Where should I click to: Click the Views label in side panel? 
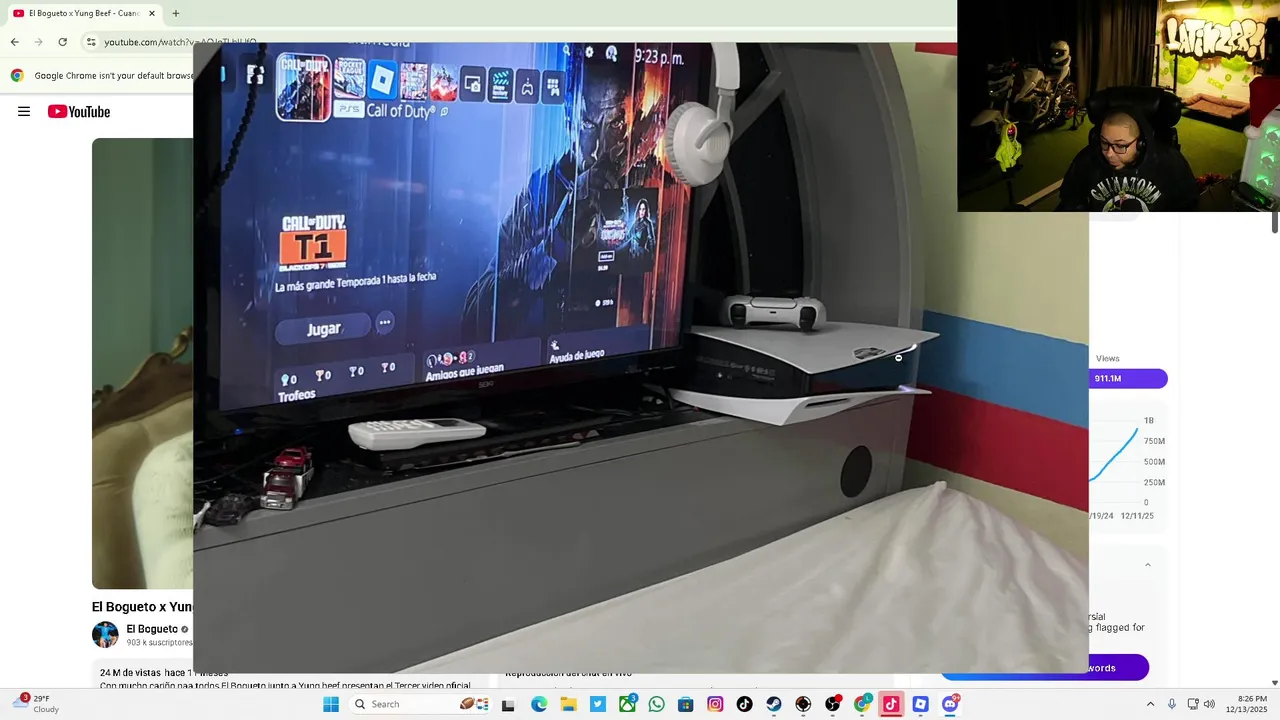point(1107,358)
